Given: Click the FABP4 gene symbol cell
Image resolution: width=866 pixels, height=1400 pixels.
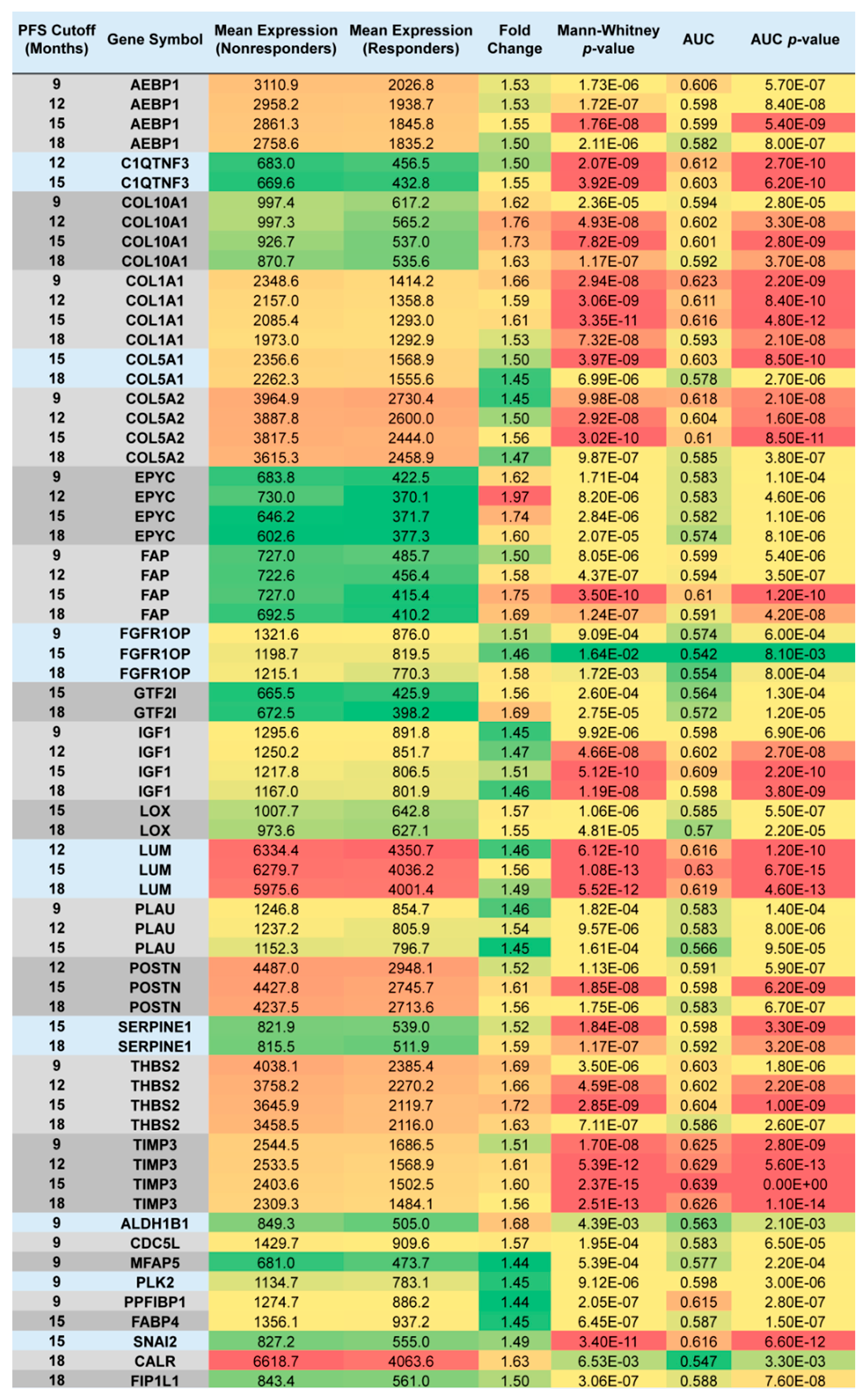Looking at the screenshot, I should [x=155, y=1321].
